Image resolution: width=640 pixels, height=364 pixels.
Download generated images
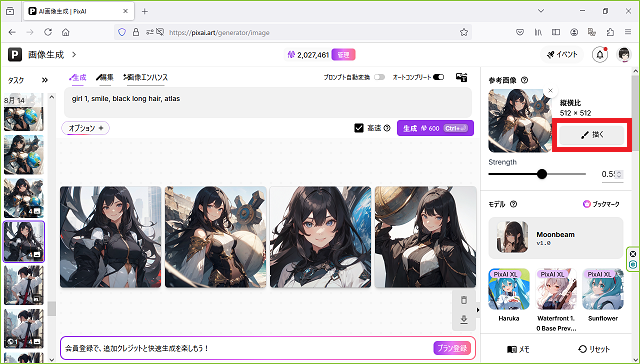464,320
